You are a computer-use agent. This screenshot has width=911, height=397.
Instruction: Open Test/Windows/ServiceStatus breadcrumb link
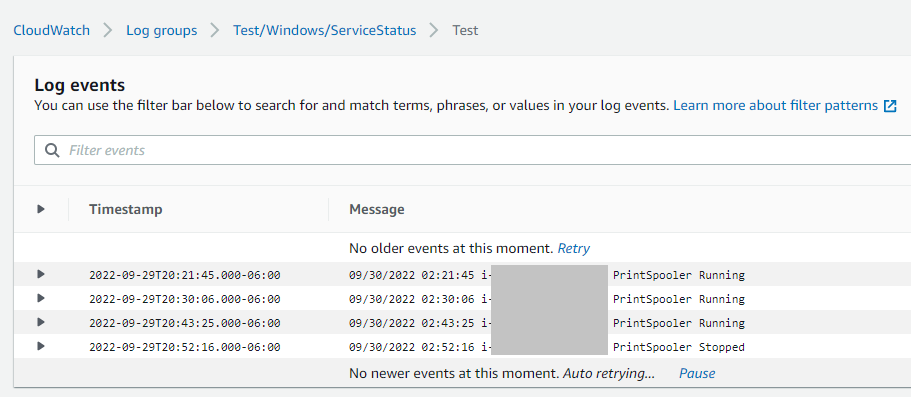pos(325,30)
